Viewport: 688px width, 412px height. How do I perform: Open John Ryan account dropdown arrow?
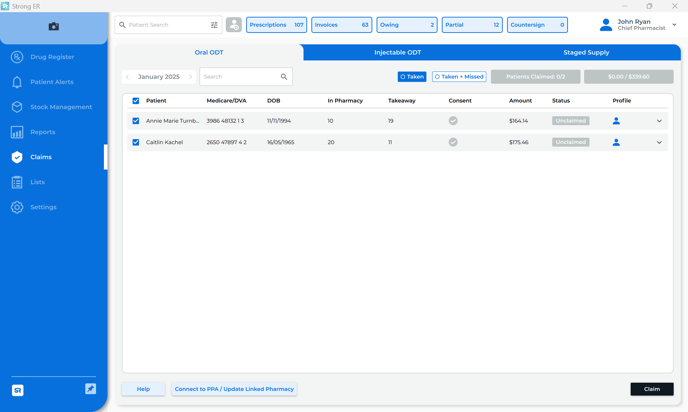click(x=674, y=25)
